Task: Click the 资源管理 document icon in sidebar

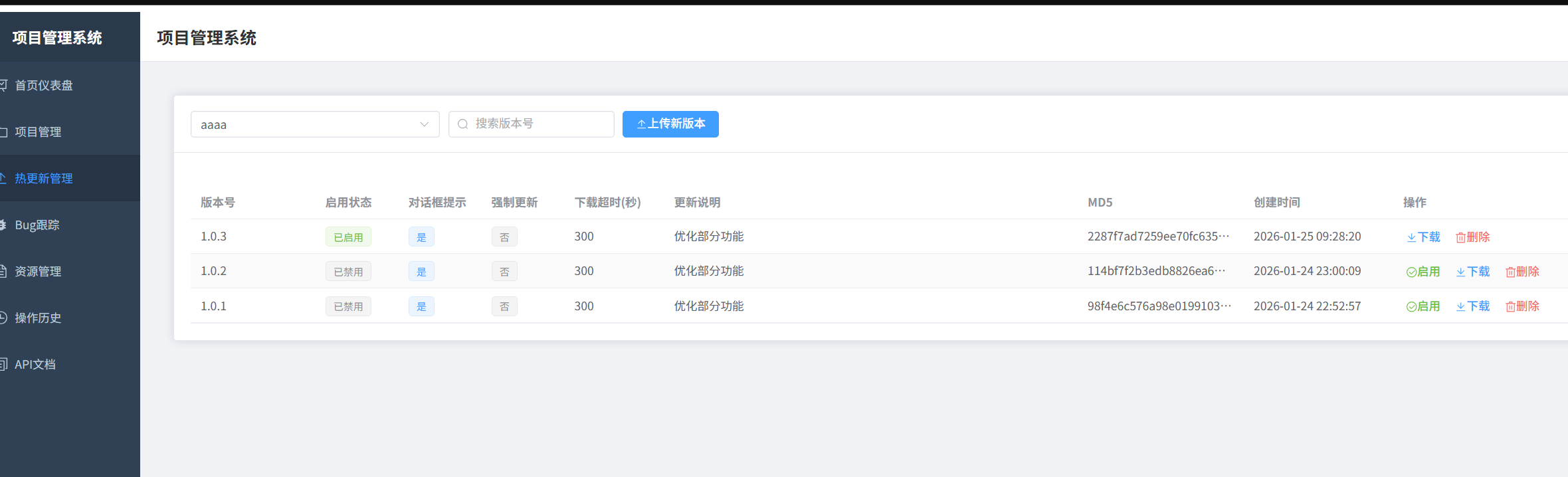Action: coord(3,271)
